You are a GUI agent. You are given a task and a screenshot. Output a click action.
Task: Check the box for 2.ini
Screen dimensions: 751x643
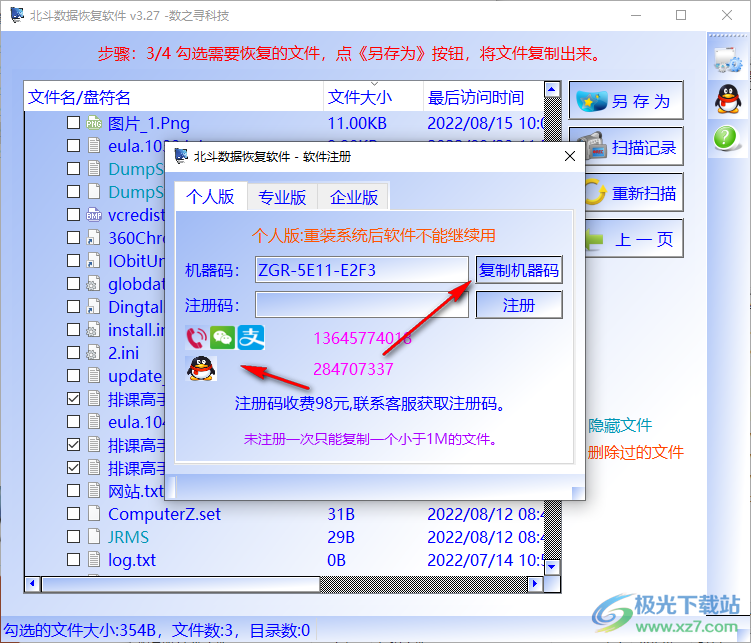point(73,353)
